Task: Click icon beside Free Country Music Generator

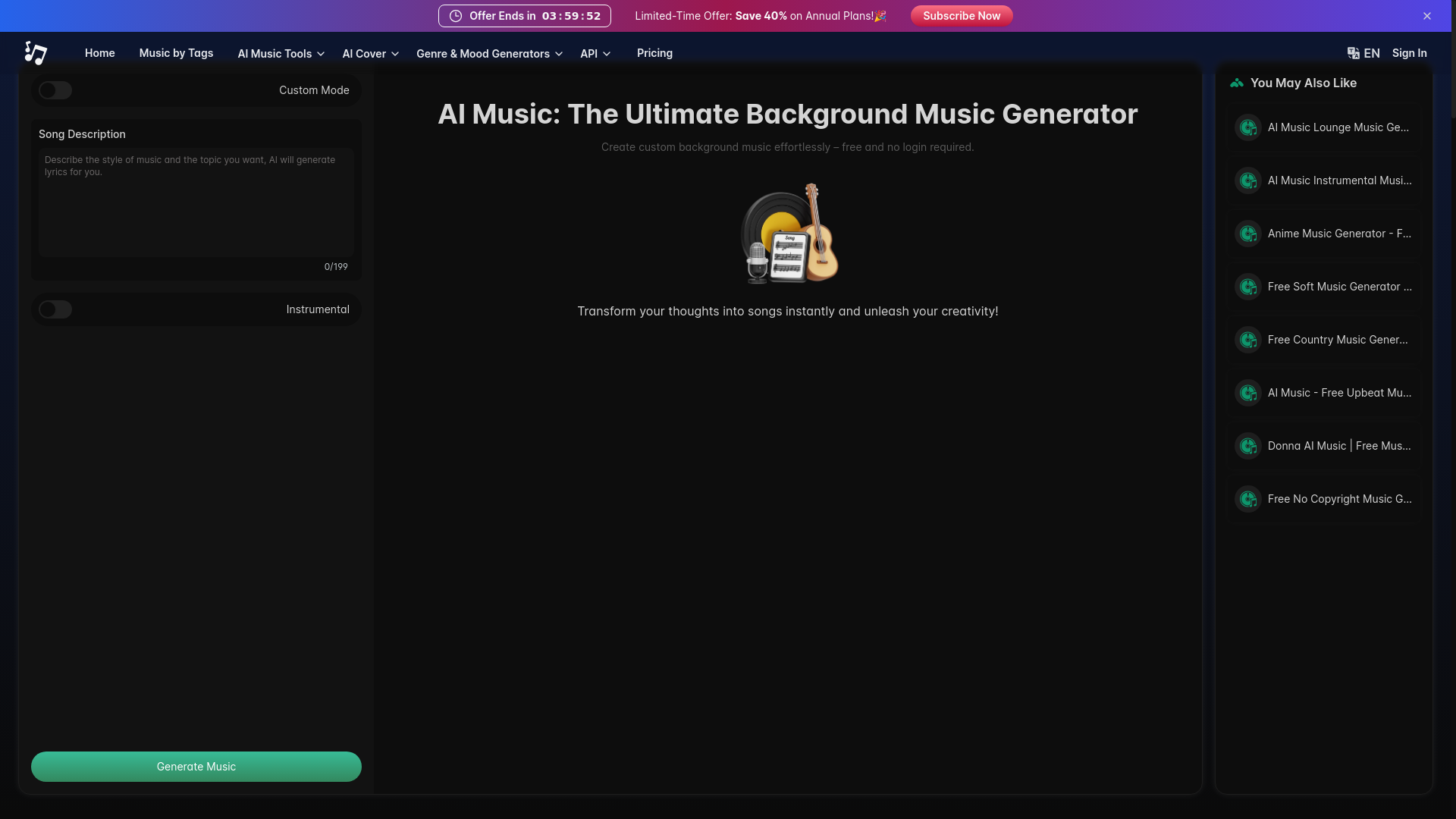Action: coord(1247,340)
